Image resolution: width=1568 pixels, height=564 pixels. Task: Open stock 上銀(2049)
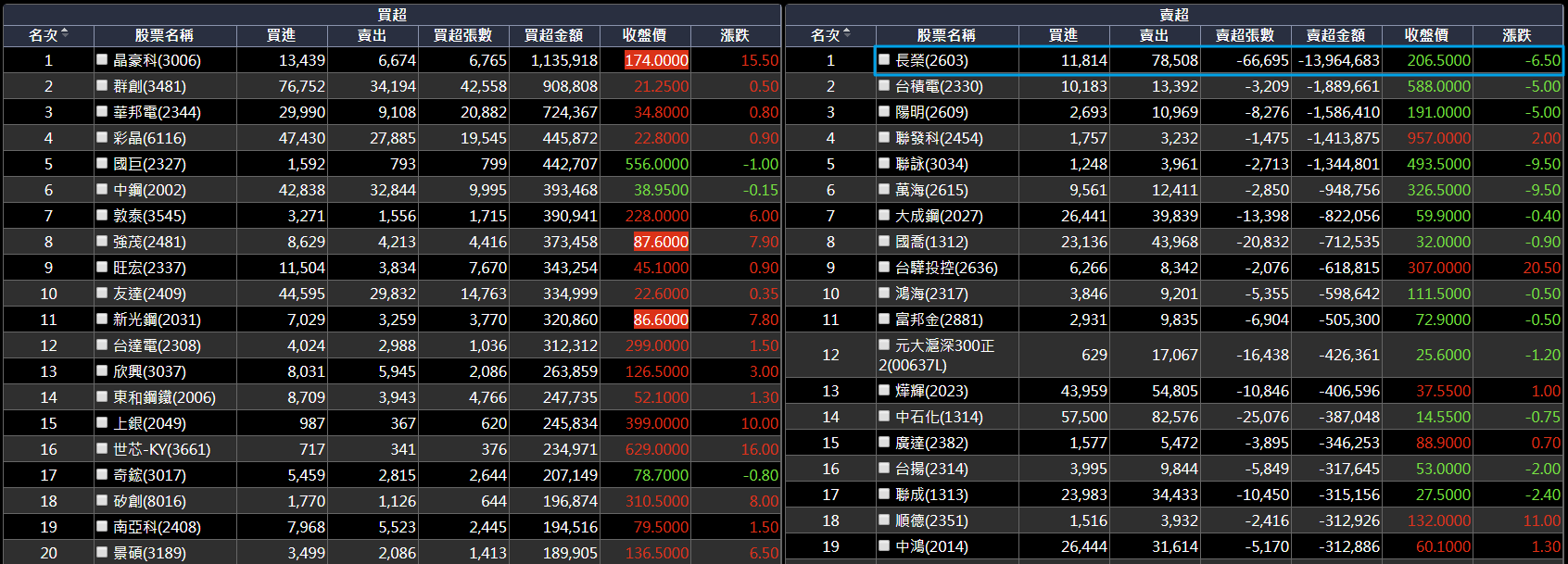pos(149,423)
